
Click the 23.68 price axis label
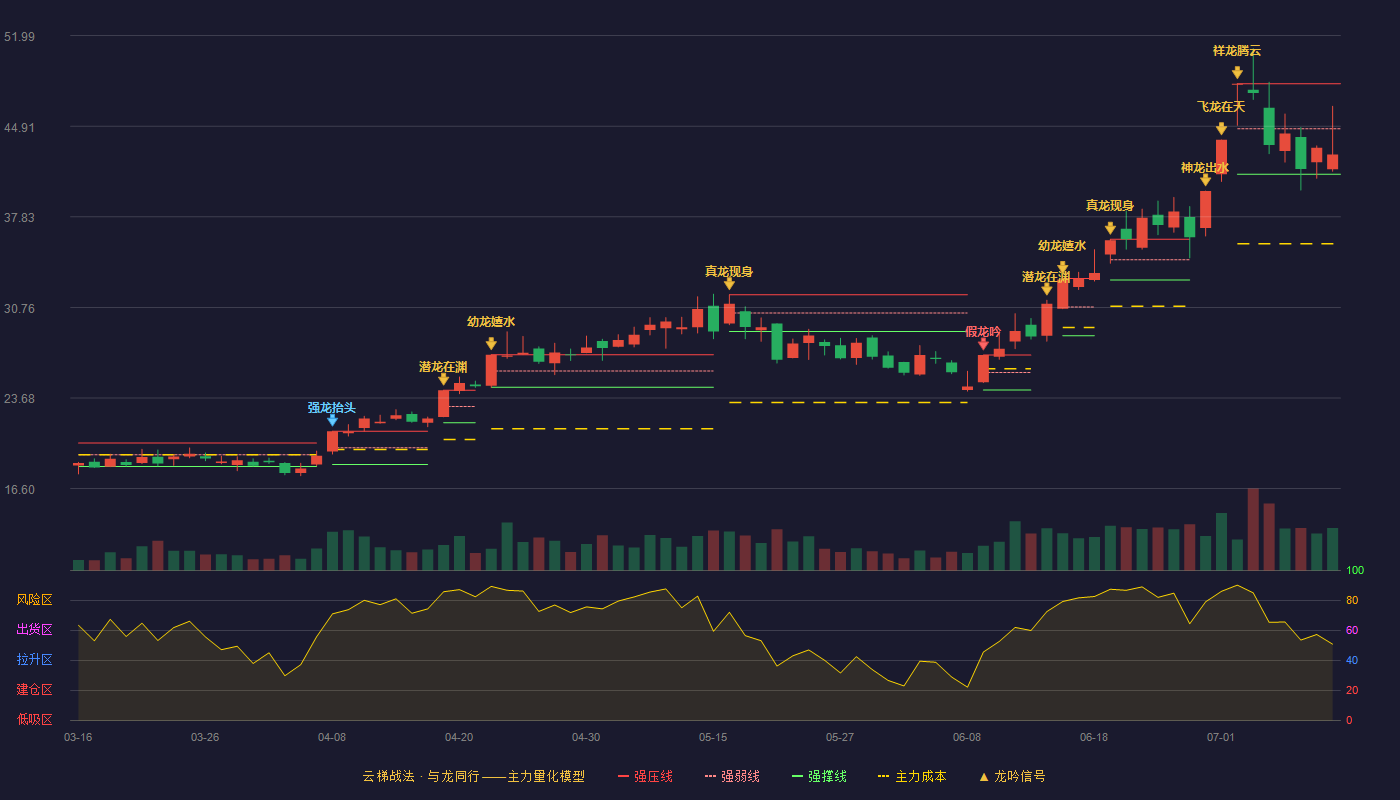pyautogui.click(x=19, y=399)
